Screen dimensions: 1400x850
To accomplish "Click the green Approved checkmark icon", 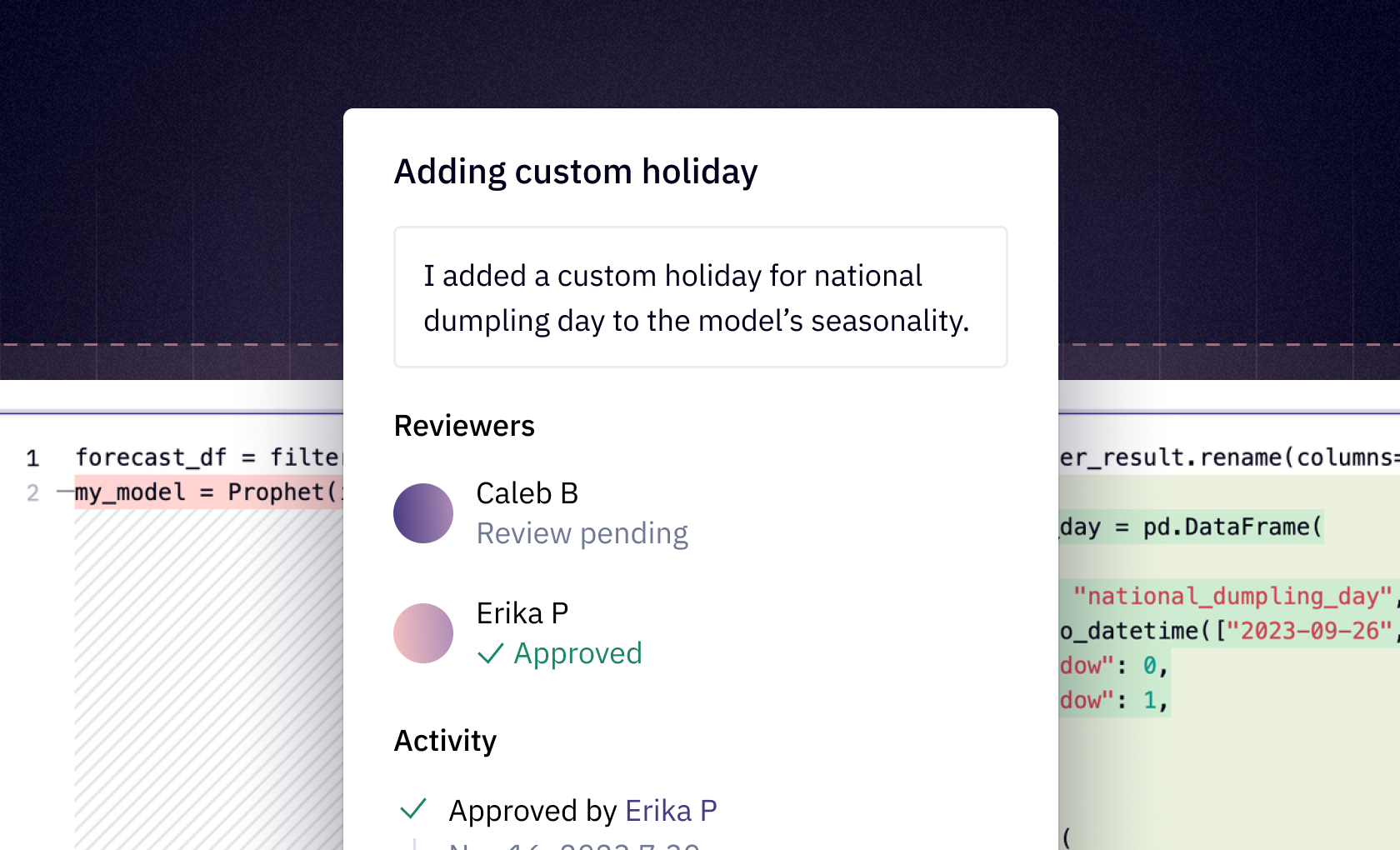I will click(x=491, y=654).
